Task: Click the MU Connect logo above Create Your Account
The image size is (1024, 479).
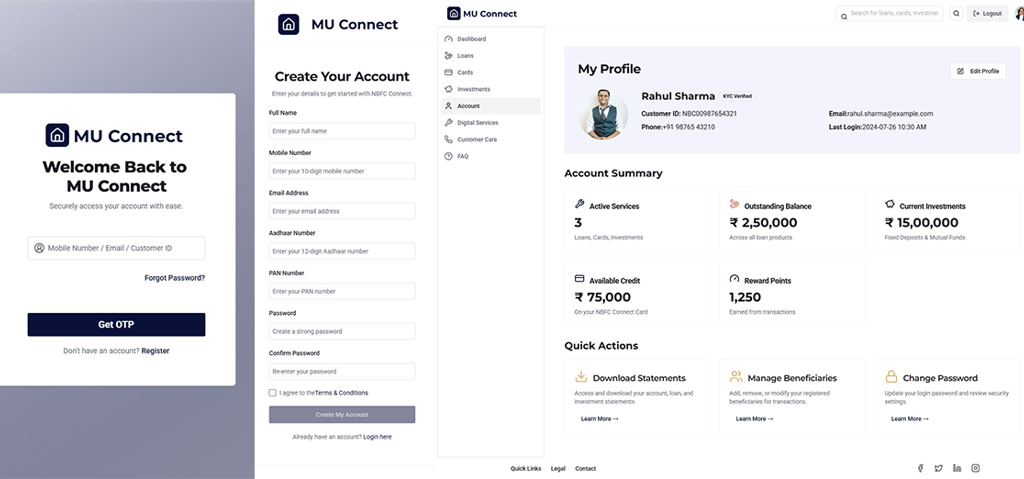Action: (289, 25)
